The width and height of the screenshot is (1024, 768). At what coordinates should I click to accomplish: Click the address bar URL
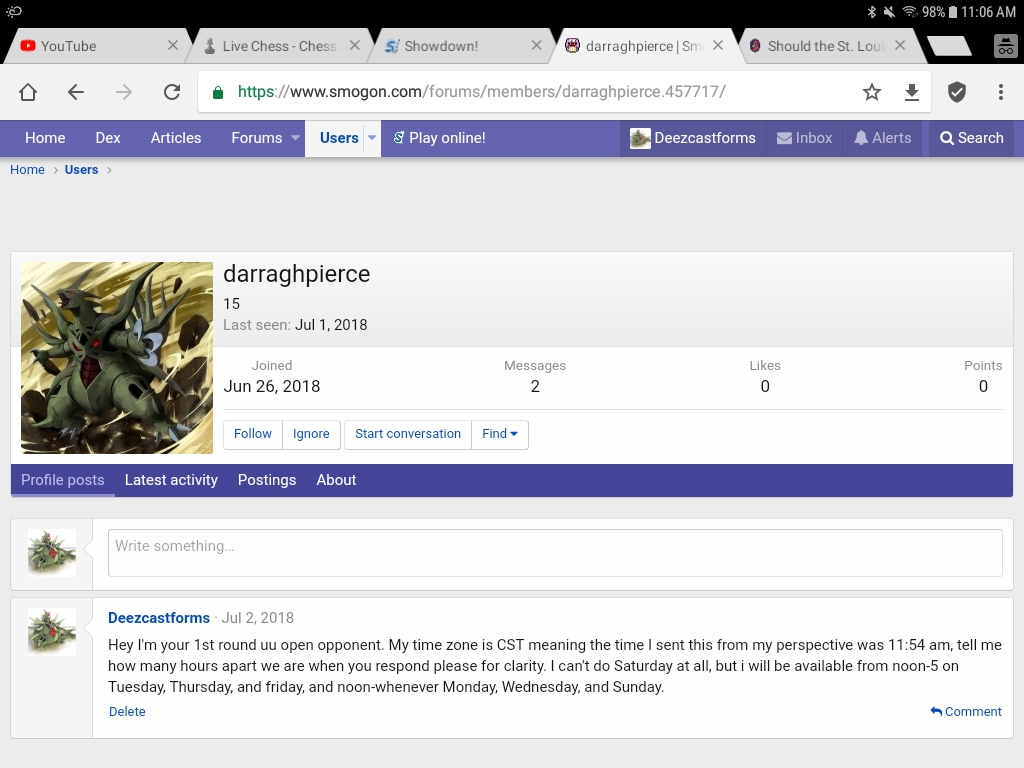(x=481, y=91)
